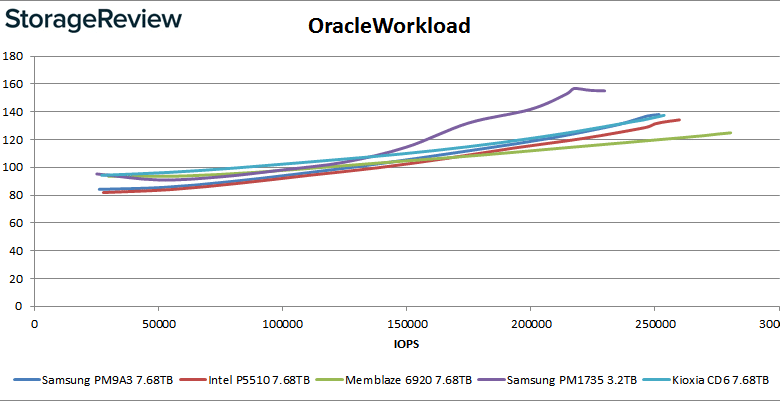
Task: Click the y-axis value 140
Action: pos(12,111)
